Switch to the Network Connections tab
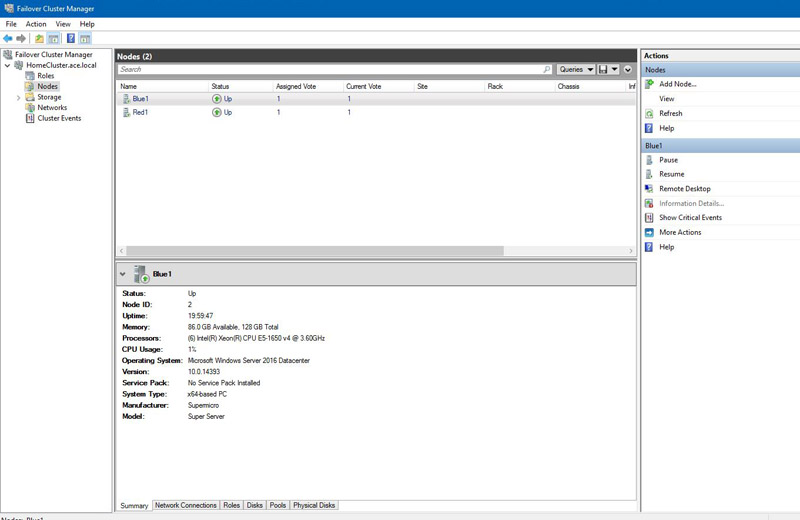800x520 pixels. click(186, 505)
